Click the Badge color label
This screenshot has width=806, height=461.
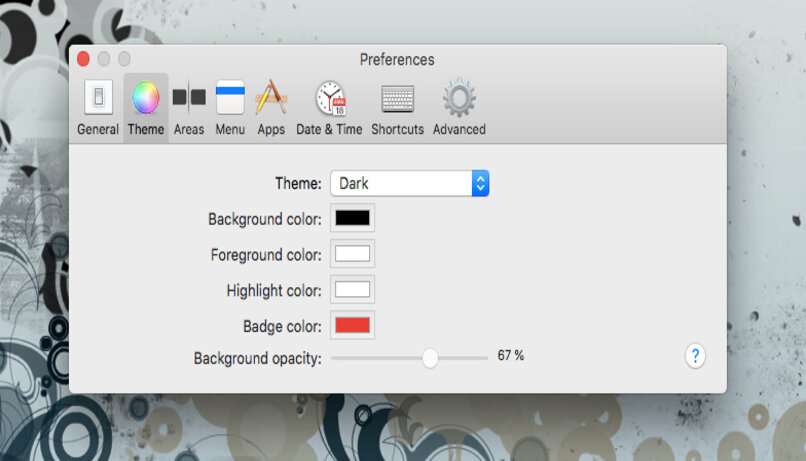[282, 326]
